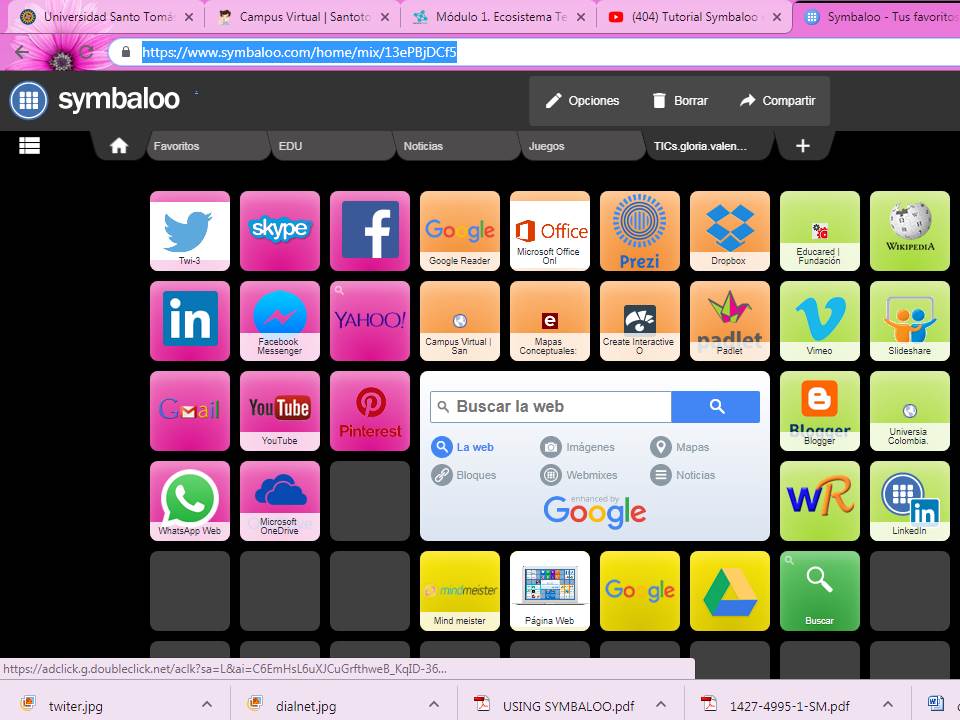Open the Página Web tile

(550, 591)
